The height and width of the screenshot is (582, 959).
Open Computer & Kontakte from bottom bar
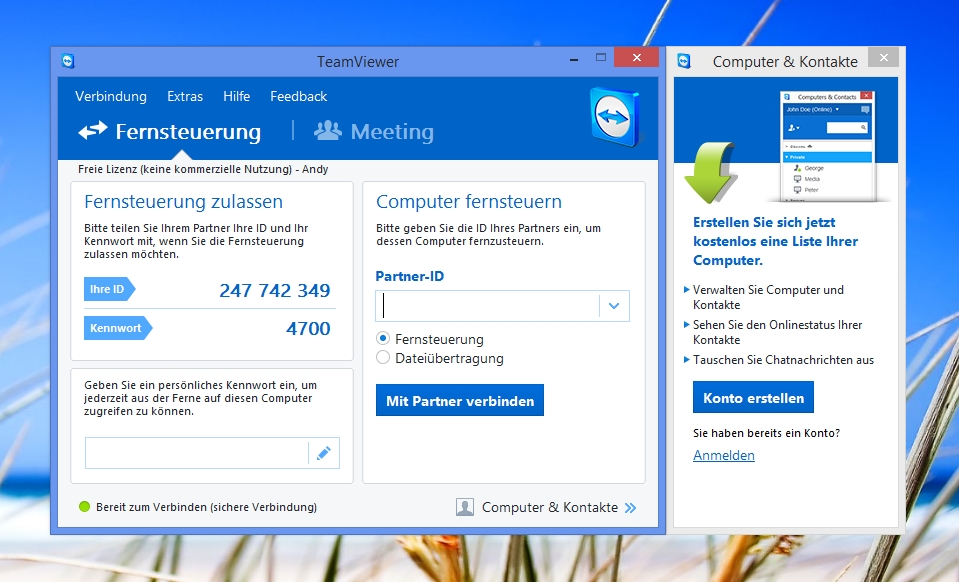[x=546, y=507]
